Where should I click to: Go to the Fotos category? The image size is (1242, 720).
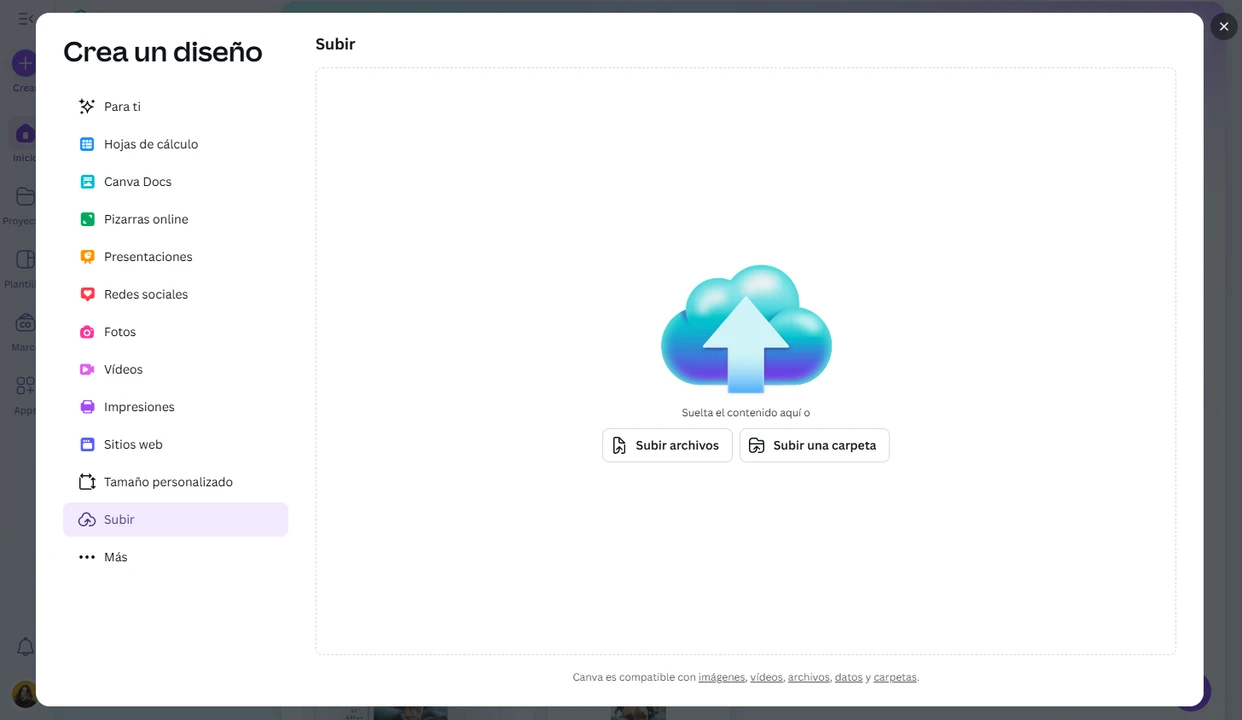click(x=176, y=332)
